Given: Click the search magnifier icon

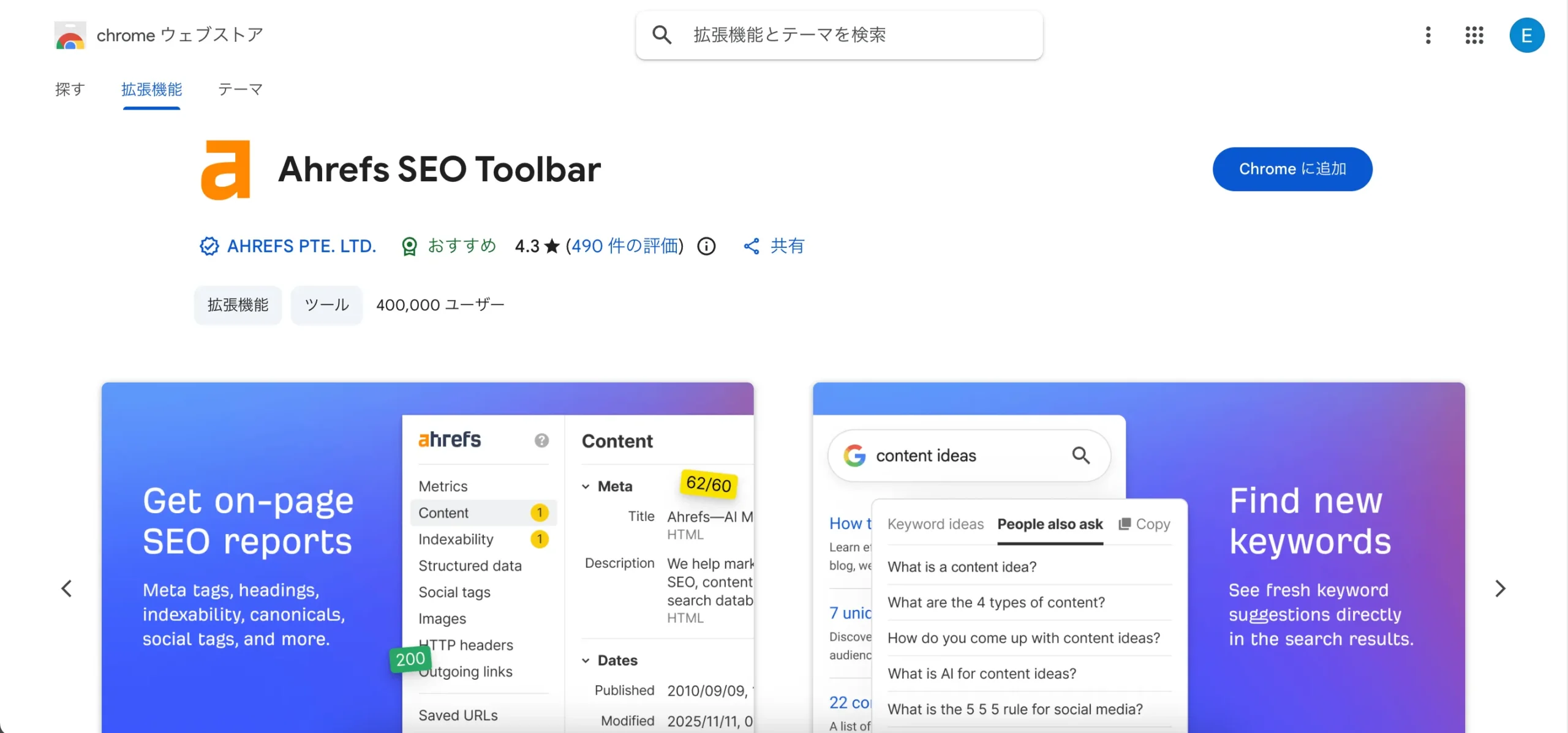Looking at the screenshot, I should (661, 35).
